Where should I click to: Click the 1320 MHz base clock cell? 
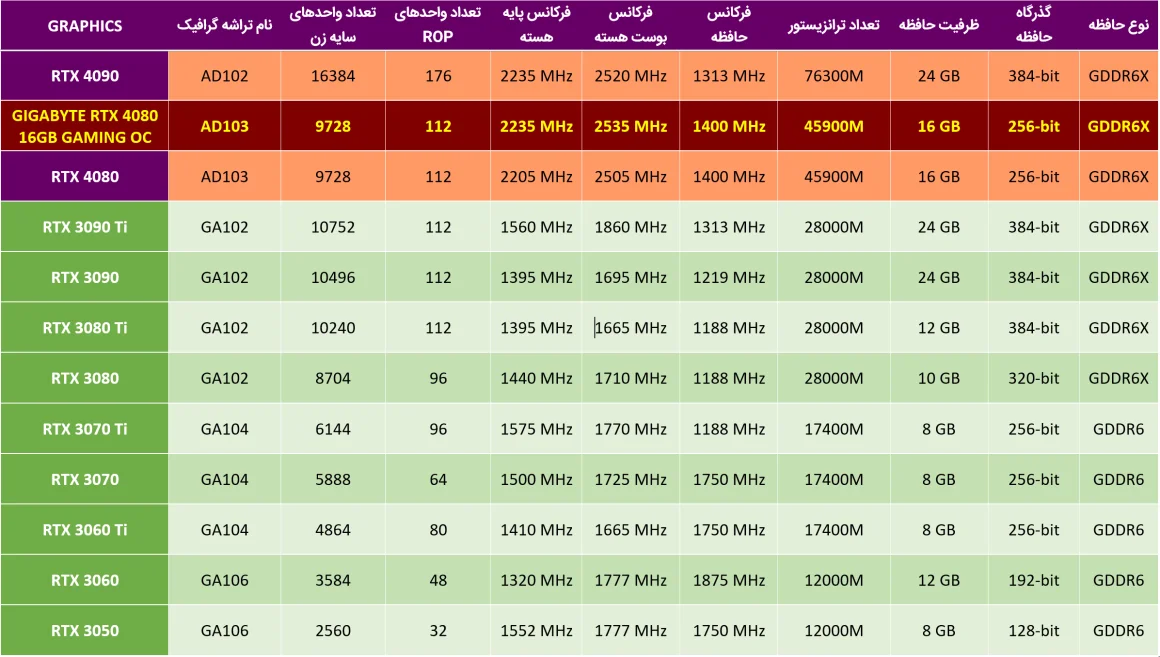click(x=536, y=580)
